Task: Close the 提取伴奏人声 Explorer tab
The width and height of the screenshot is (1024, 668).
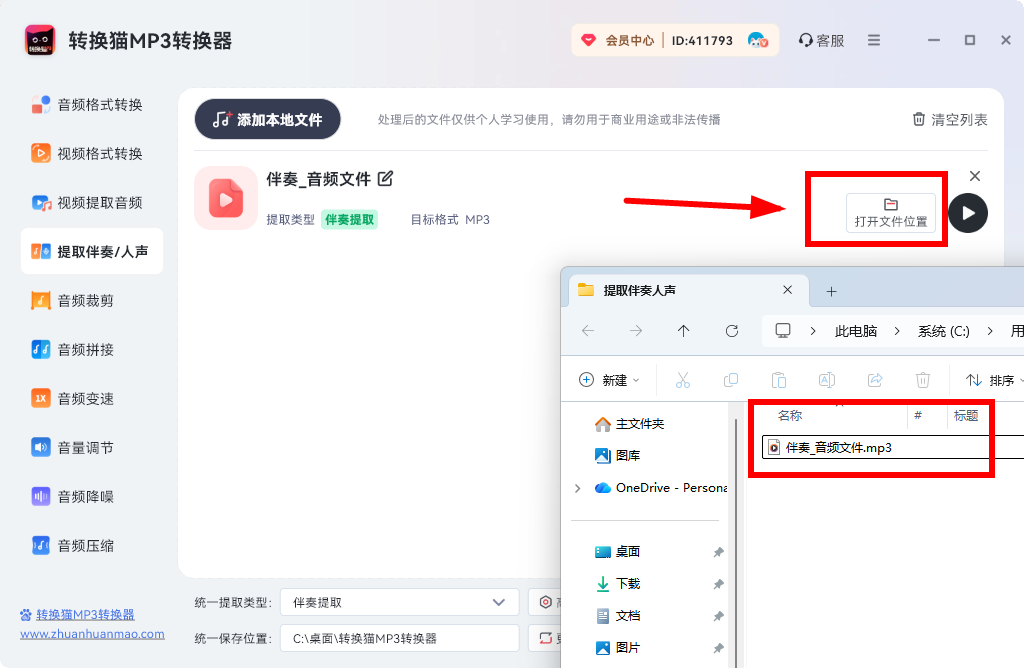Action: 788,290
